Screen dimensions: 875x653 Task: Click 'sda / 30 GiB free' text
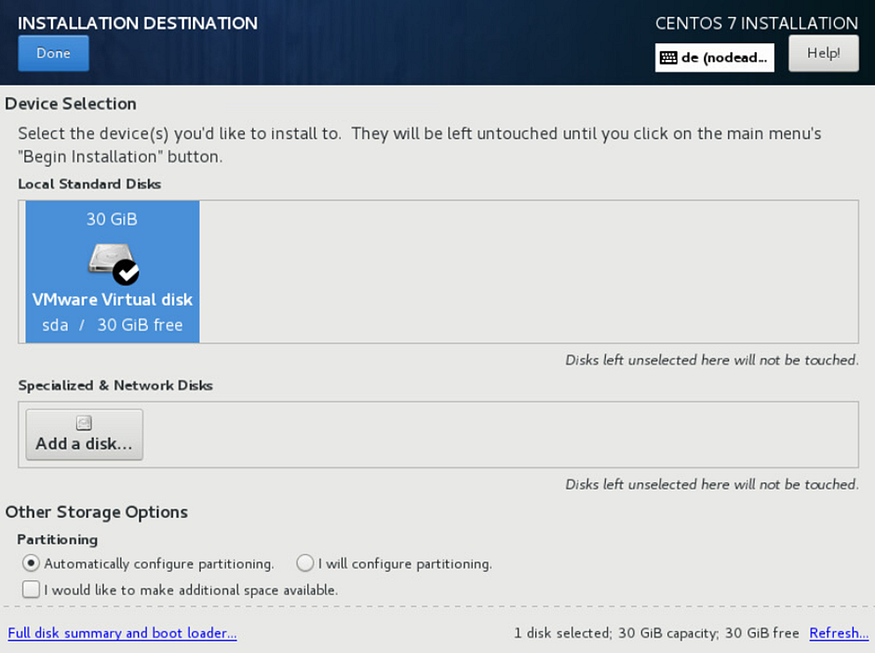tap(112, 325)
